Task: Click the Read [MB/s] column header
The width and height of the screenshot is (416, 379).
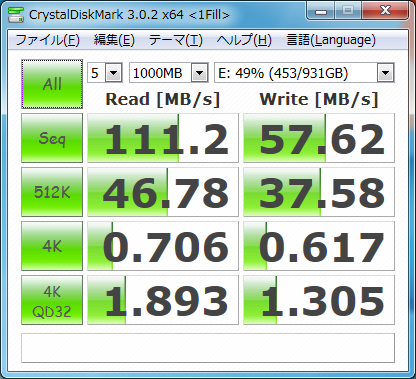Action: pos(163,99)
